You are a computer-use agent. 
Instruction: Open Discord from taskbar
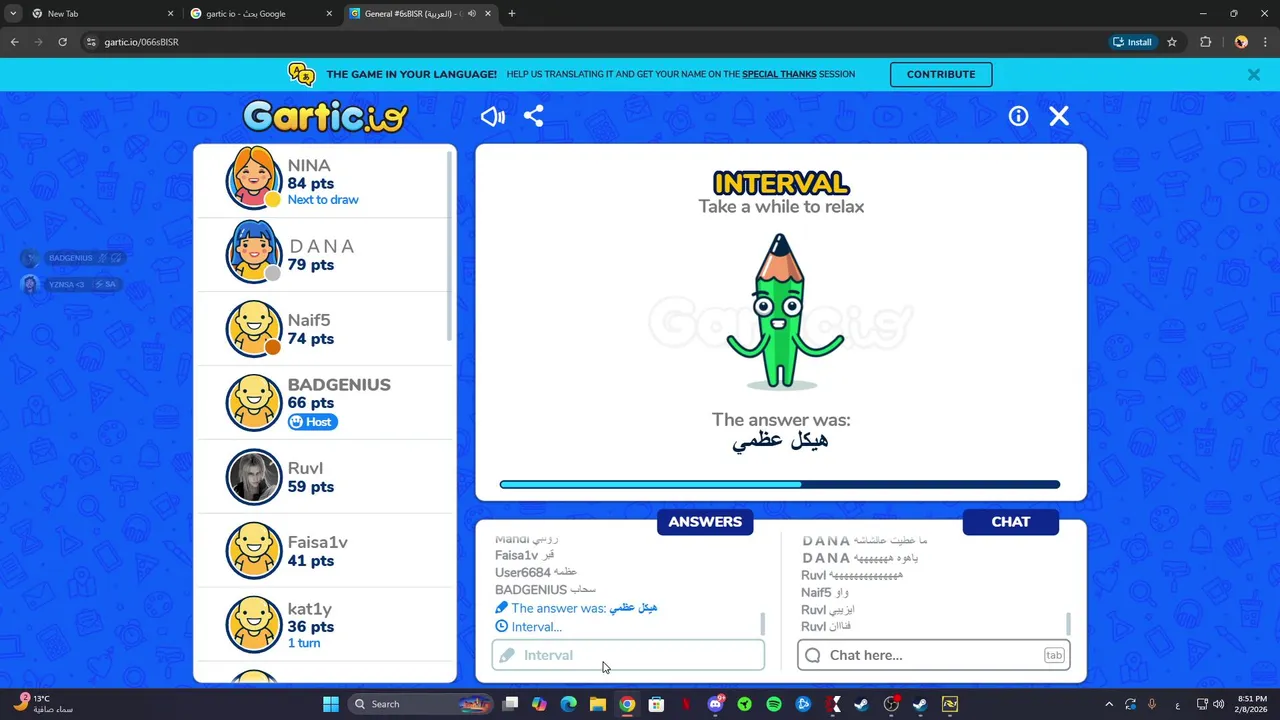pyautogui.click(x=715, y=704)
